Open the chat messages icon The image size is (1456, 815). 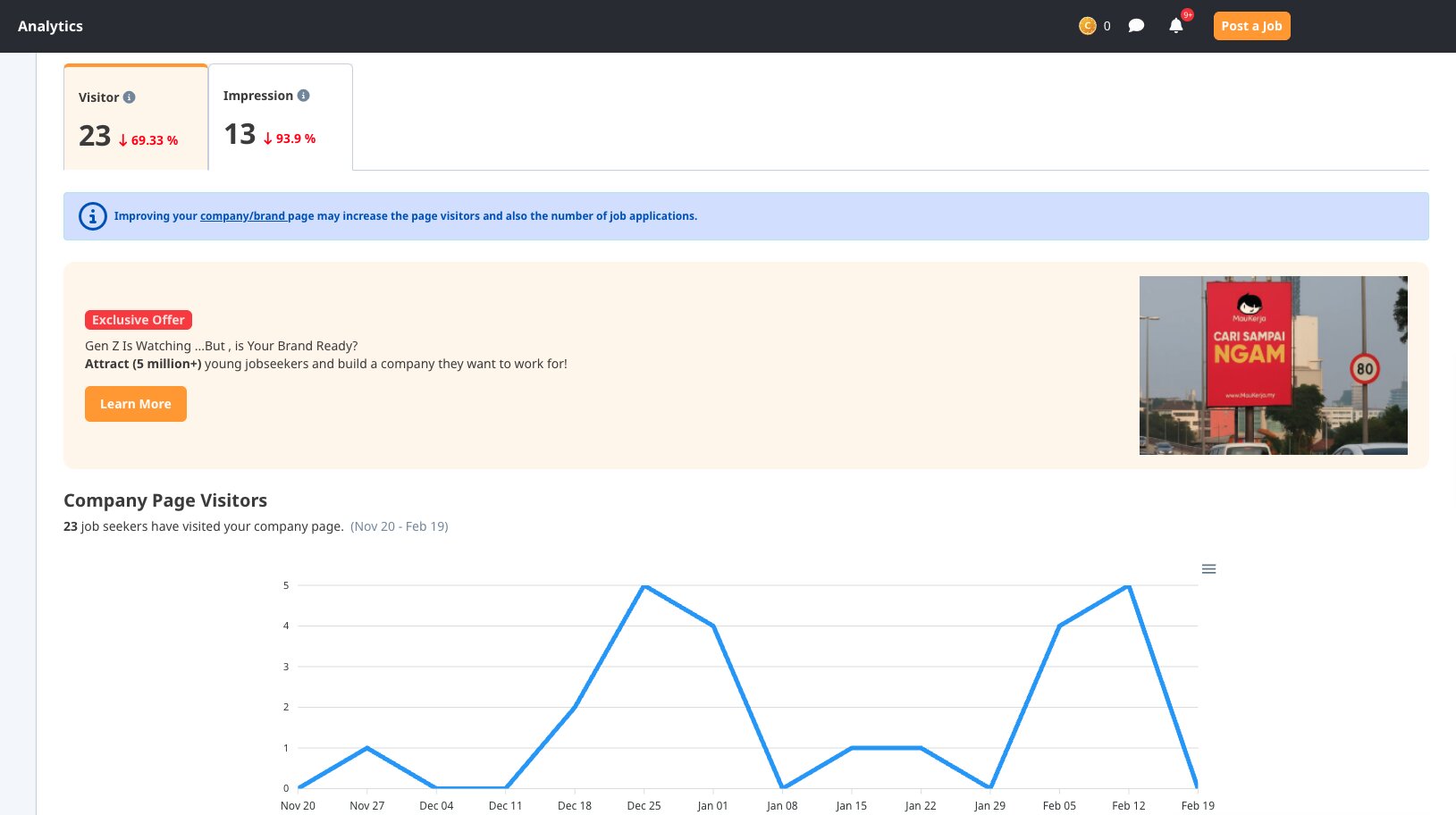point(1136,26)
